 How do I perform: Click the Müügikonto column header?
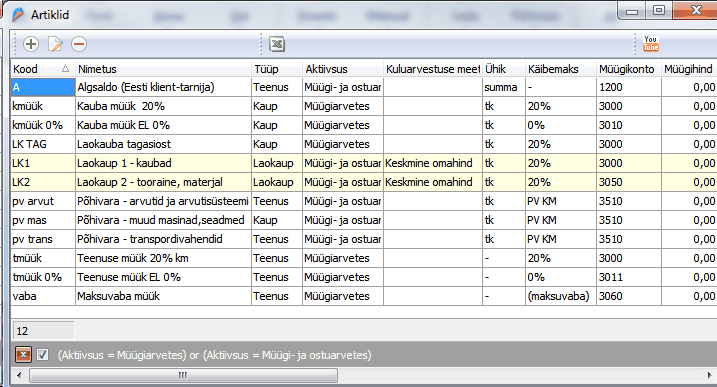[629, 69]
